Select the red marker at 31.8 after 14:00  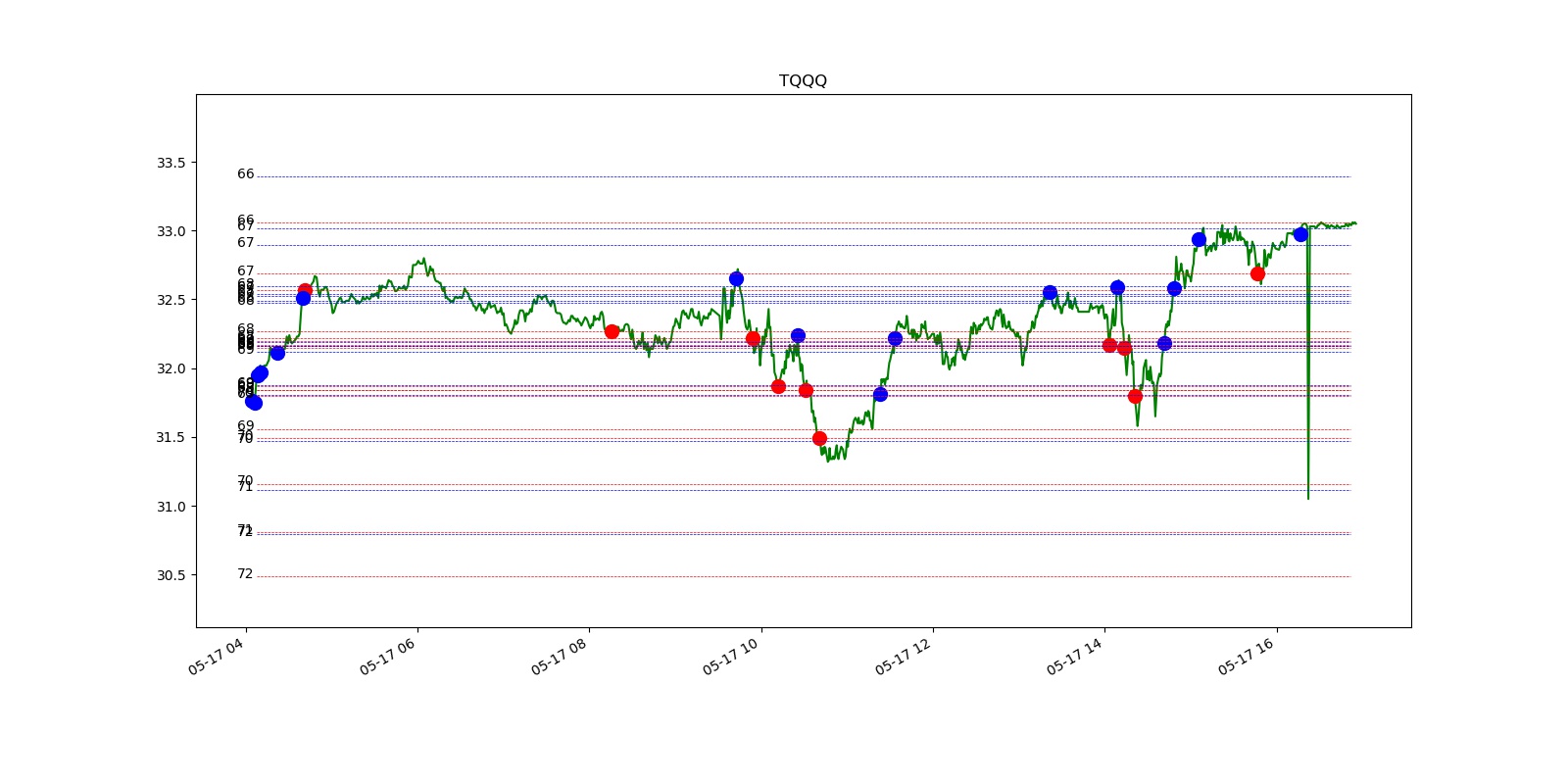pos(1135,396)
